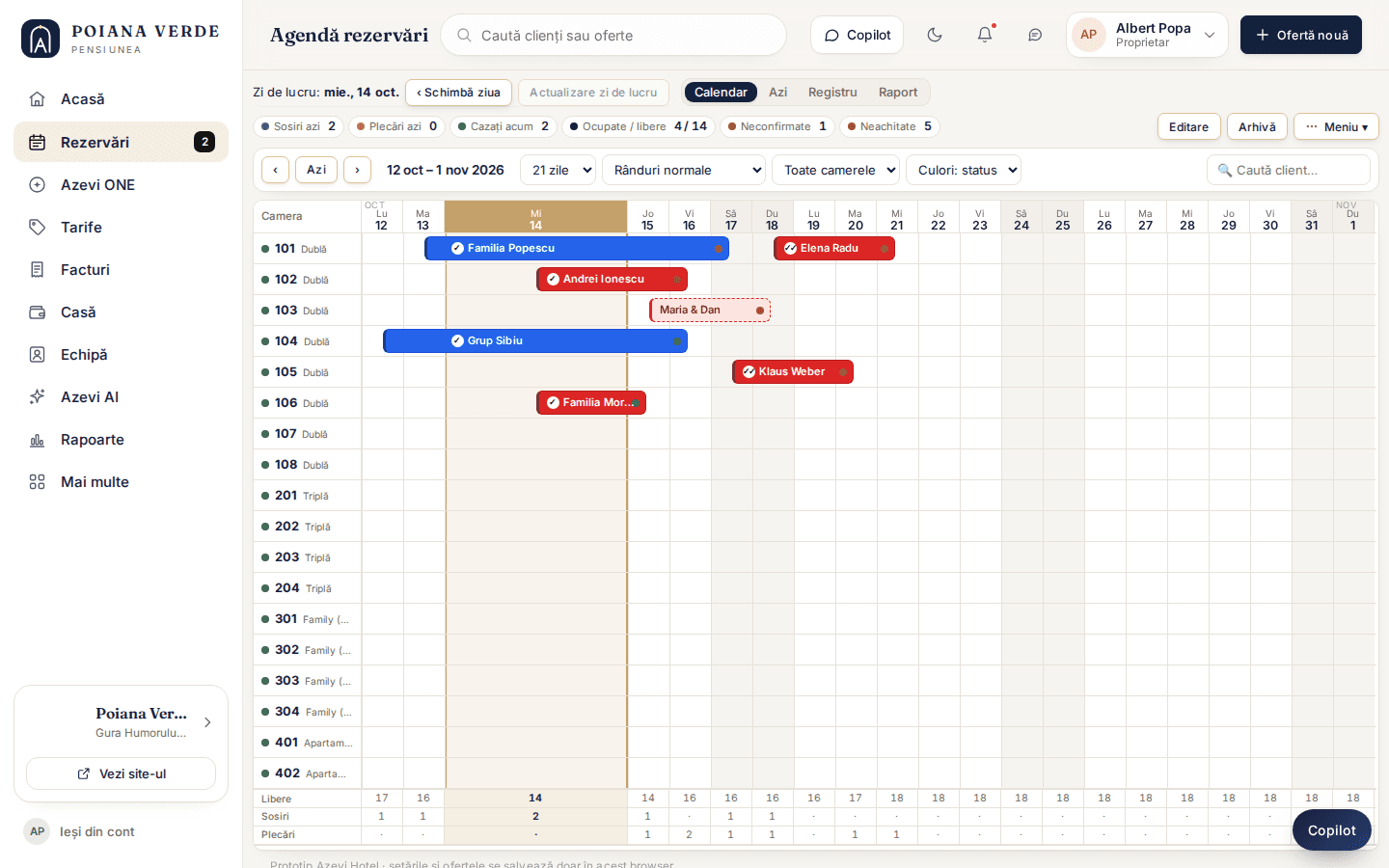This screenshot has width=1389, height=868.
Task: Launch Azevi AI sparkle icon
Action: pyautogui.click(x=38, y=396)
